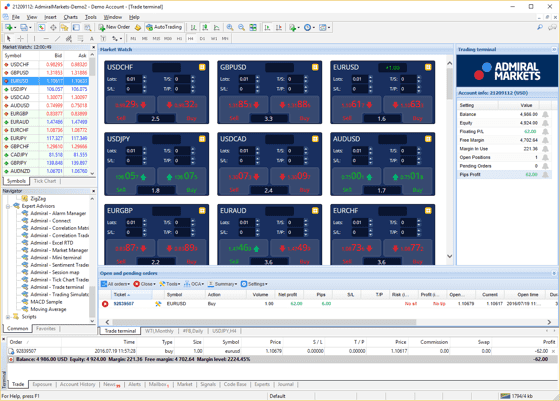Open the yellow USDCHF tile menu icon
Screen dimensions: 560x401
202,67
